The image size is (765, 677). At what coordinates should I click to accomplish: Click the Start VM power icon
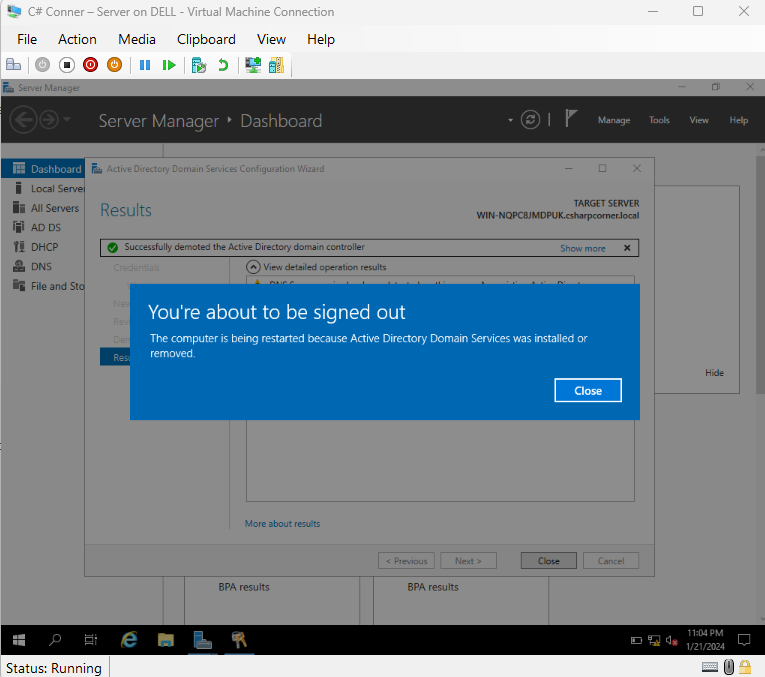point(42,65)
